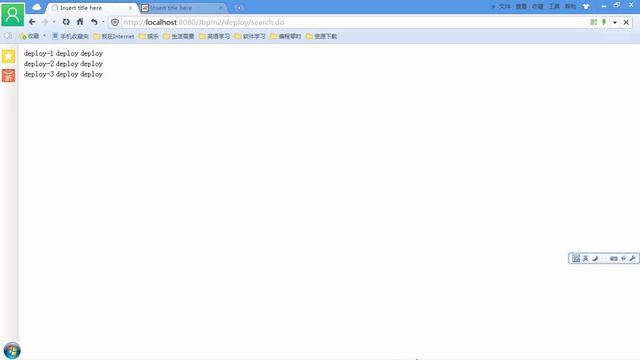Go to the home page icon
The height and width of the screenshot is (360, 640).
pos(80,22)
